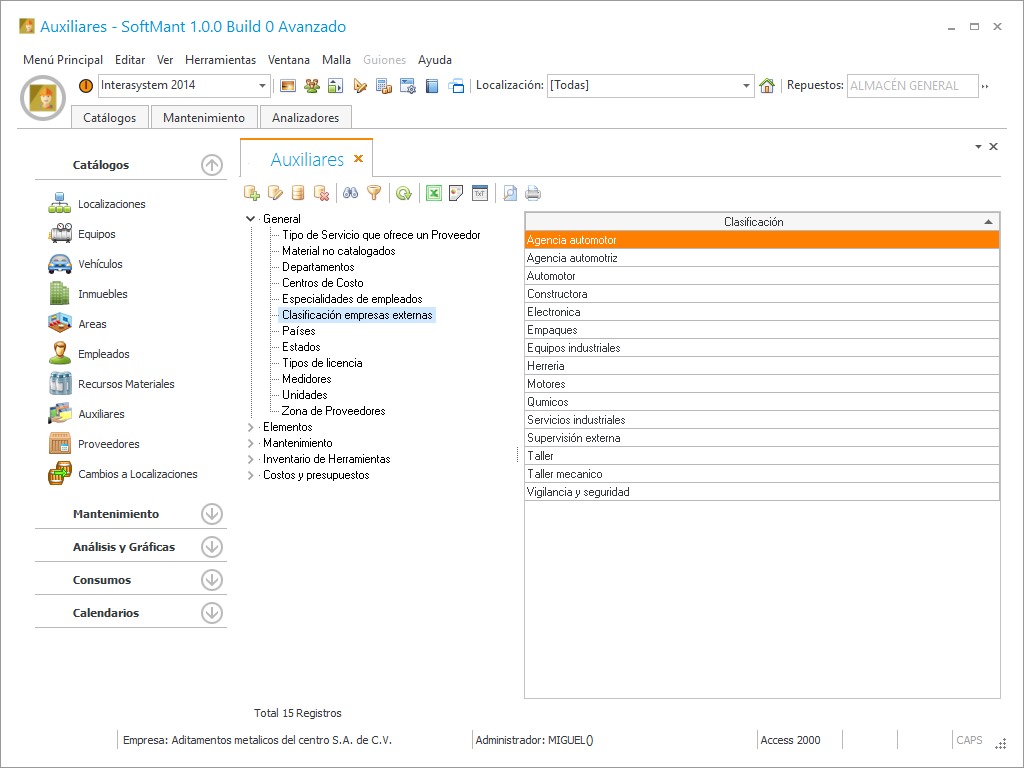
Task: Expand the Elementos tree node
Action: [251, 427]
